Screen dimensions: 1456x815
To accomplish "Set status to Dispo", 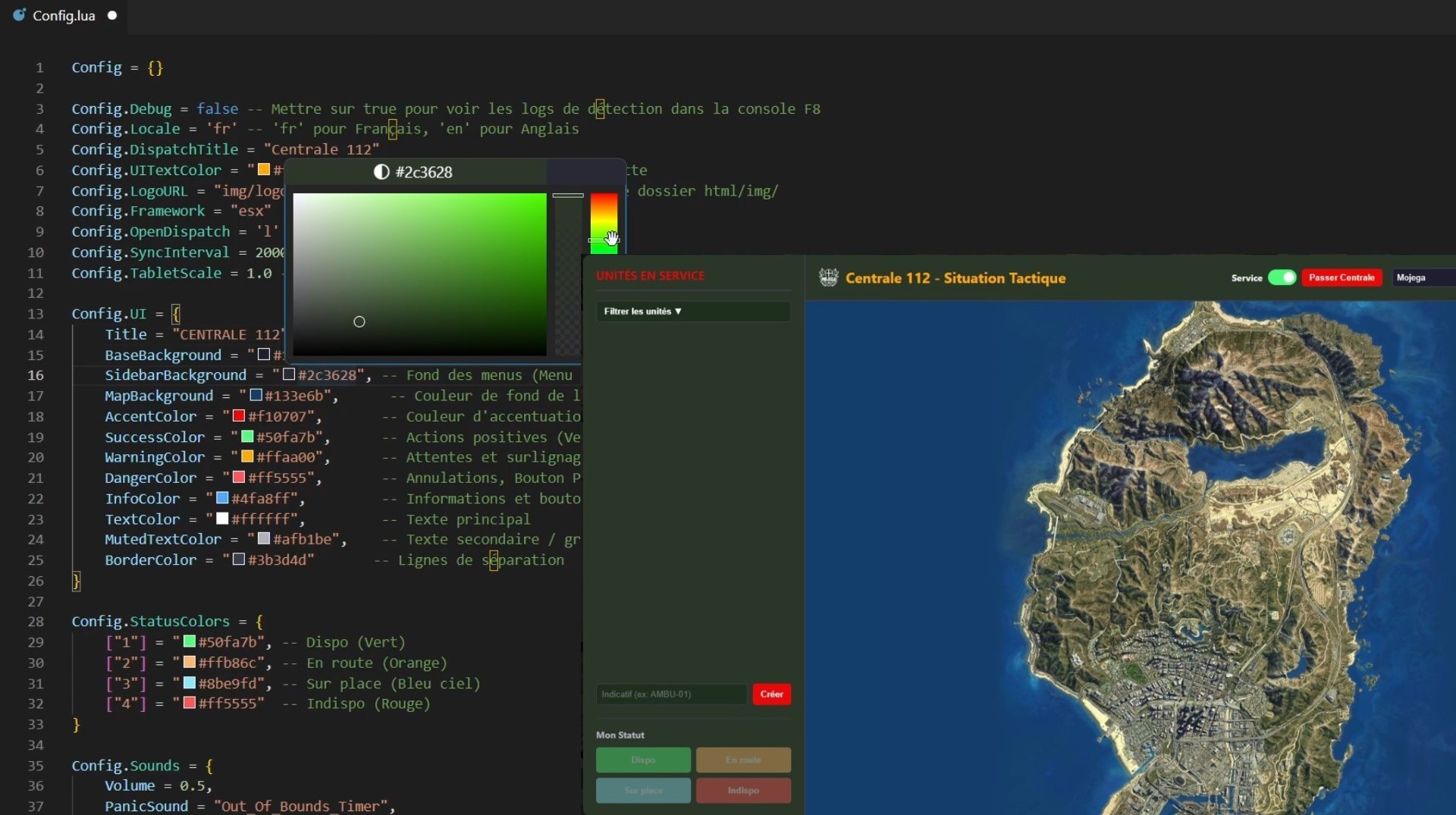I will (643, 760).
